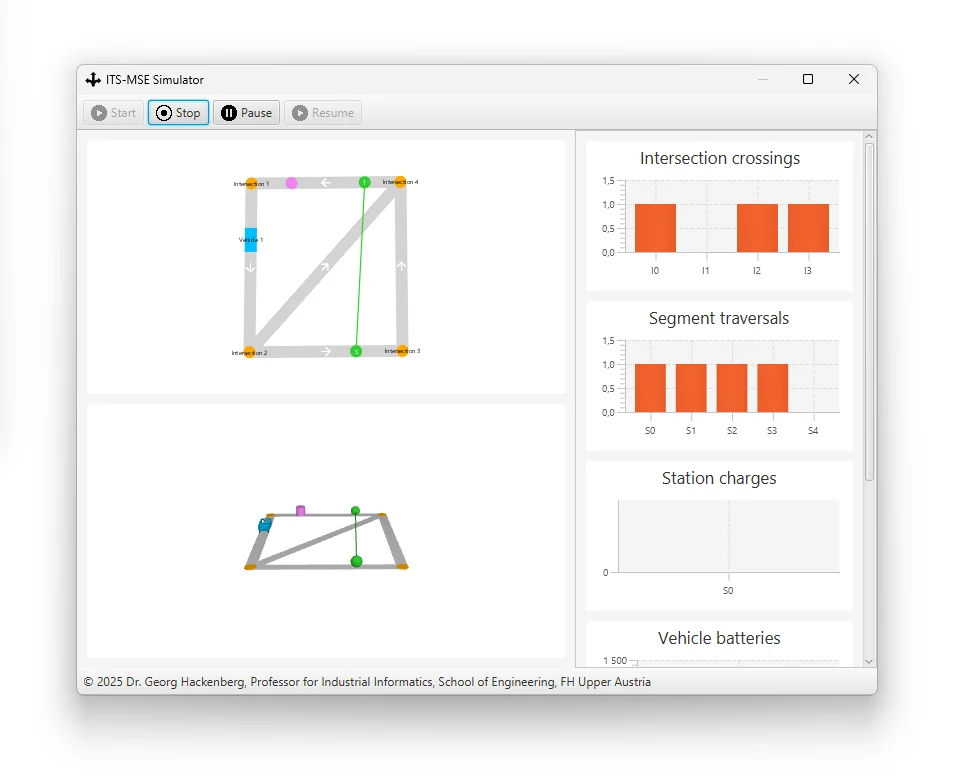970x782 pixels.
Task: Click the down arrow on the left road segment
Action: click(x=250, y=268)
